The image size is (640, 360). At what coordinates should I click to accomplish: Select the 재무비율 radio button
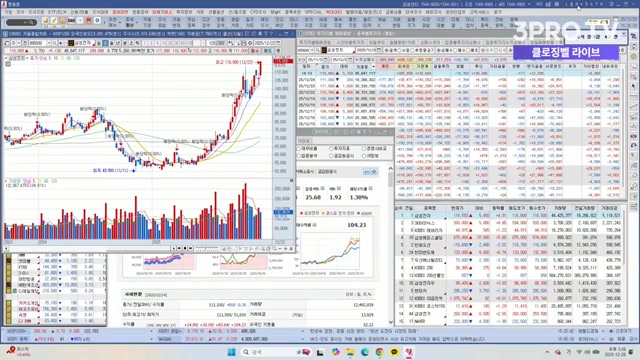(299, 149)
